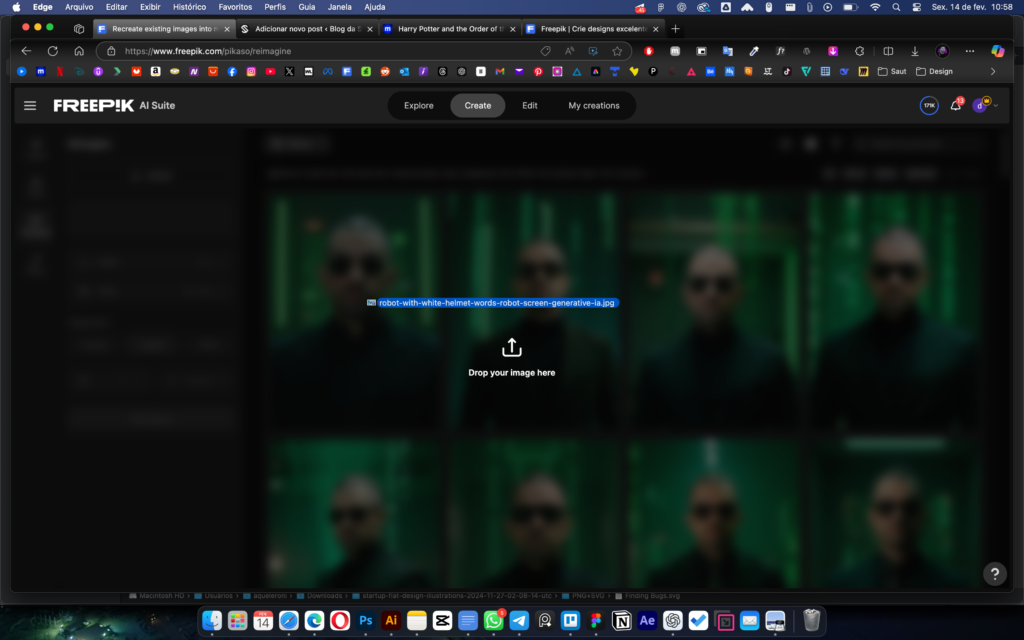1024x640 pixels.
Task: Open the browser home page icon
Action: click(x=79, y=51)
